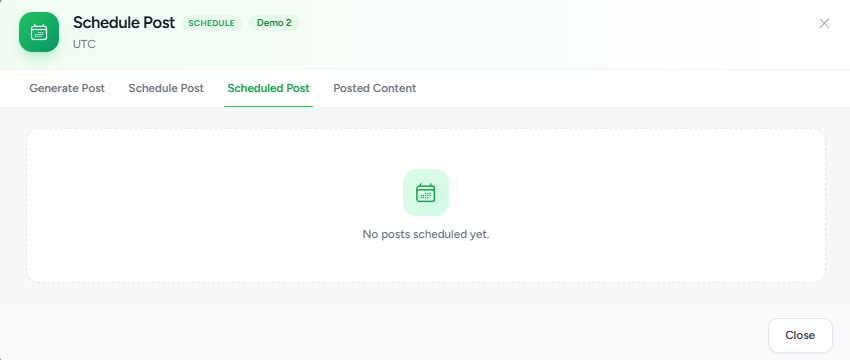The height and width of the screenshot is (360, 850).
Task: View the Posted Content tab
Action: point(375,88)
